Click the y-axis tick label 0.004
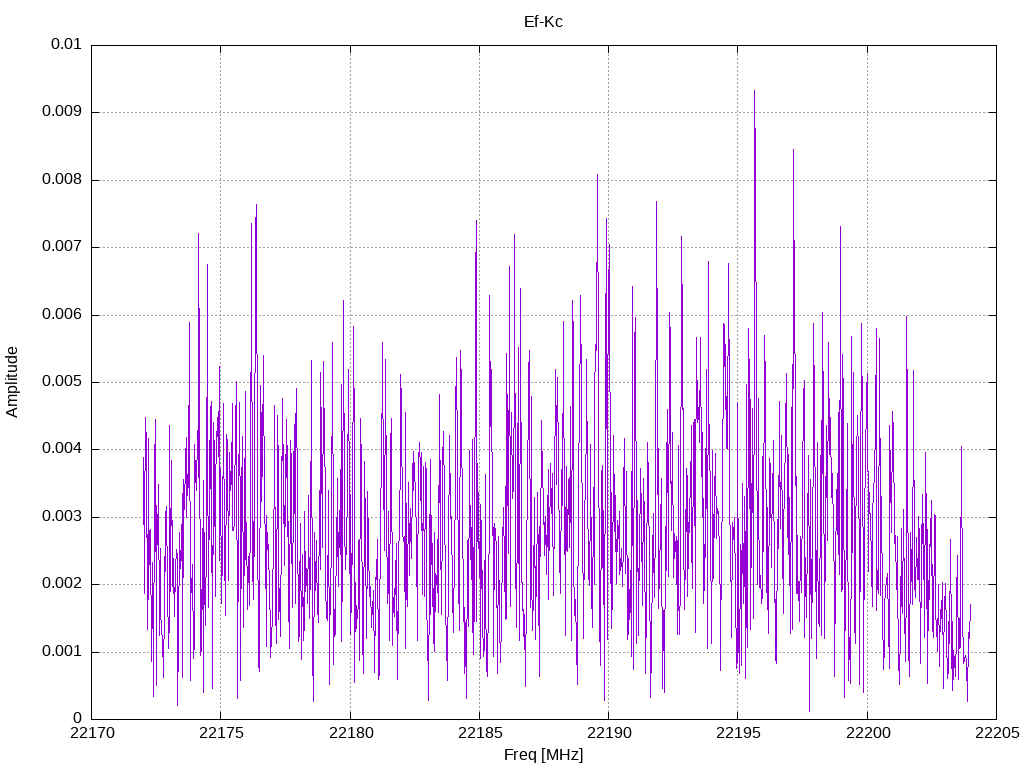This screenshot has width=1024, height=768. coord(61,449)
